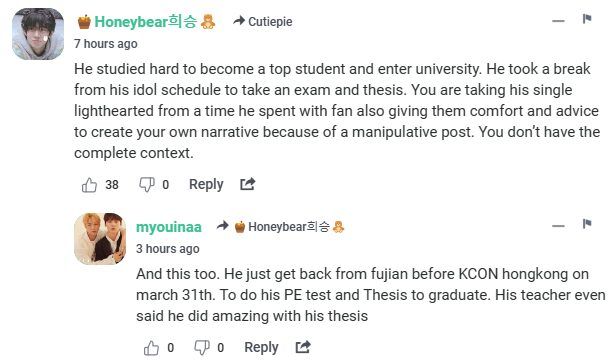
Task: Downvote the myouinaa reply
Action: (x=202, y=347)
